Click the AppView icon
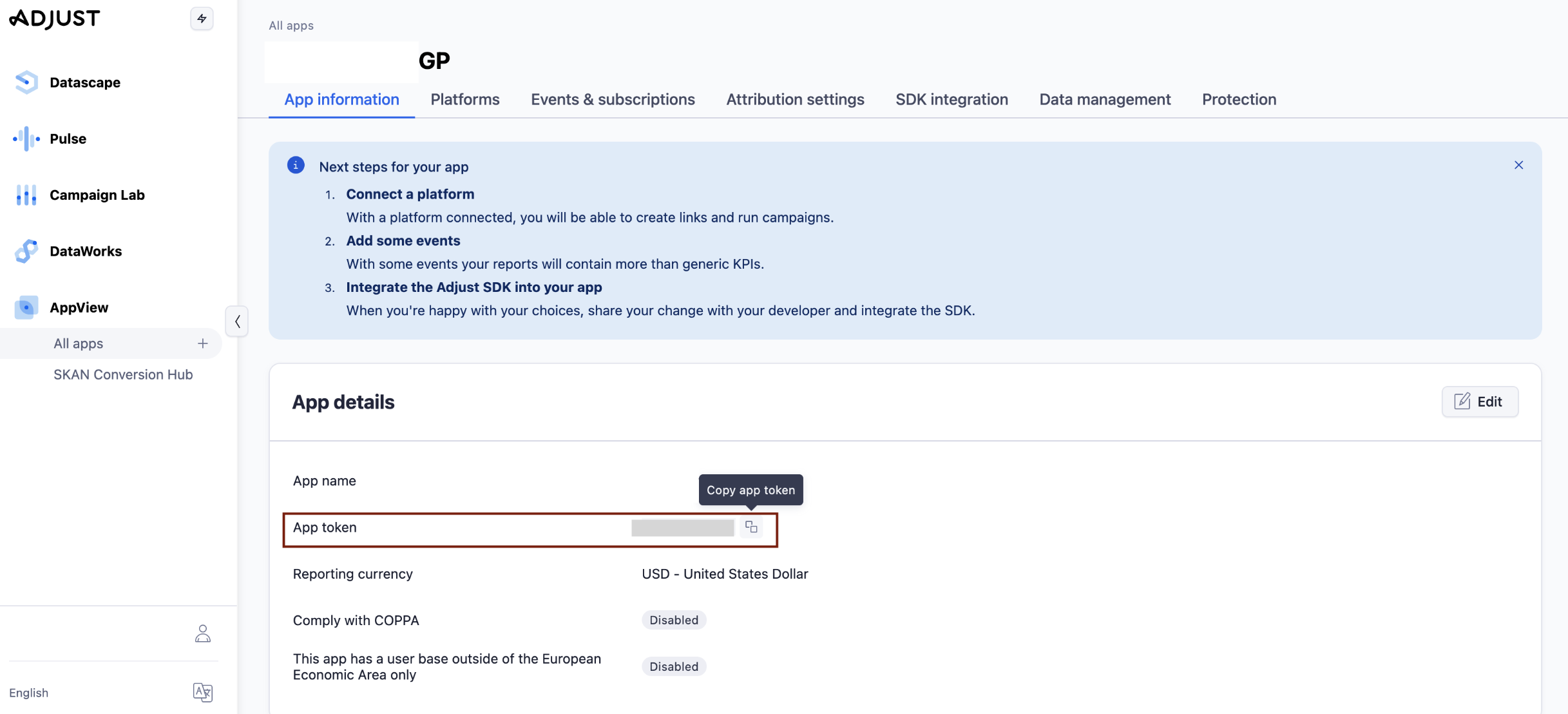 (x=26, y=307)
